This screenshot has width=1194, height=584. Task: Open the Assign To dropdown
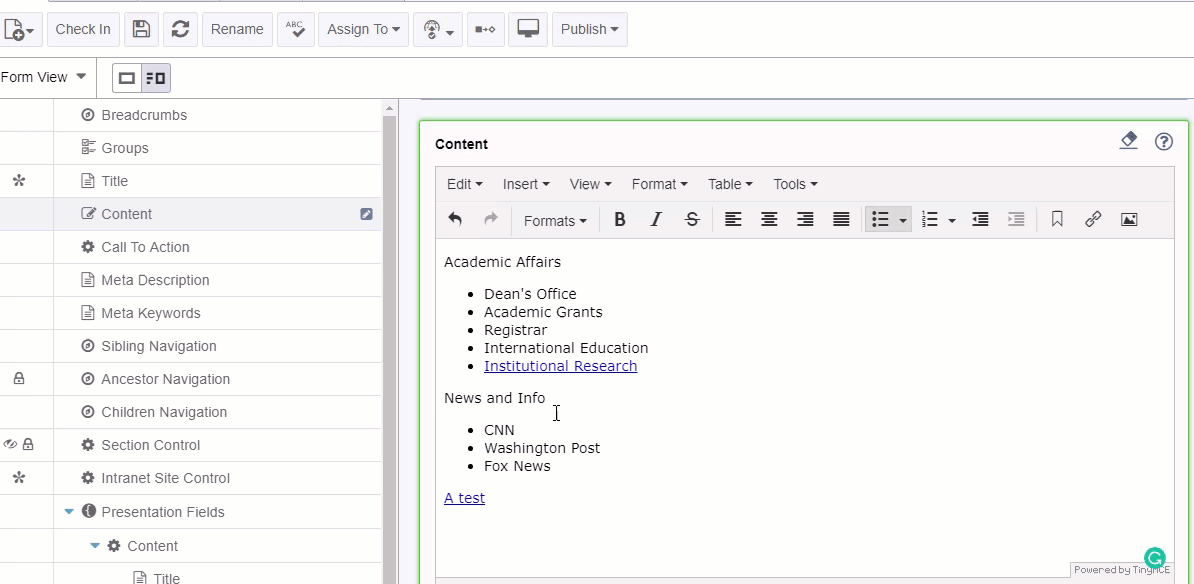click(363, 29)
